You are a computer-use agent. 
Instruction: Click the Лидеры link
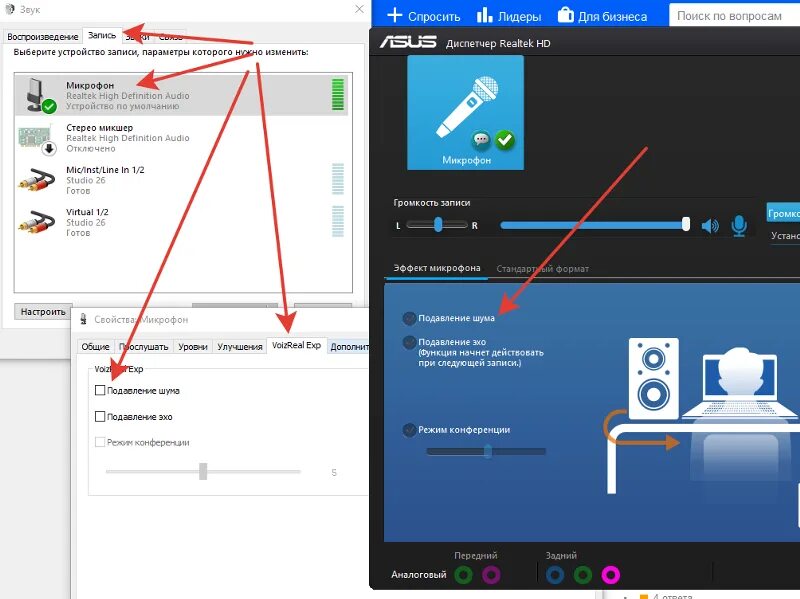(519, 16)
